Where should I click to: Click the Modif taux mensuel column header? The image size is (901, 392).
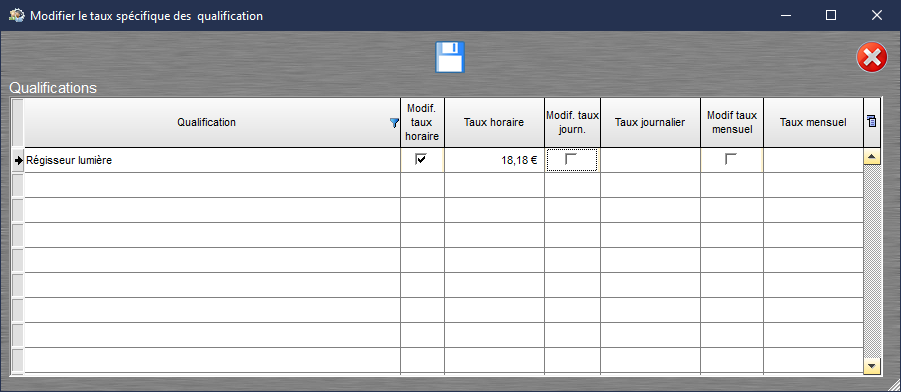click(x=732, y=122)
